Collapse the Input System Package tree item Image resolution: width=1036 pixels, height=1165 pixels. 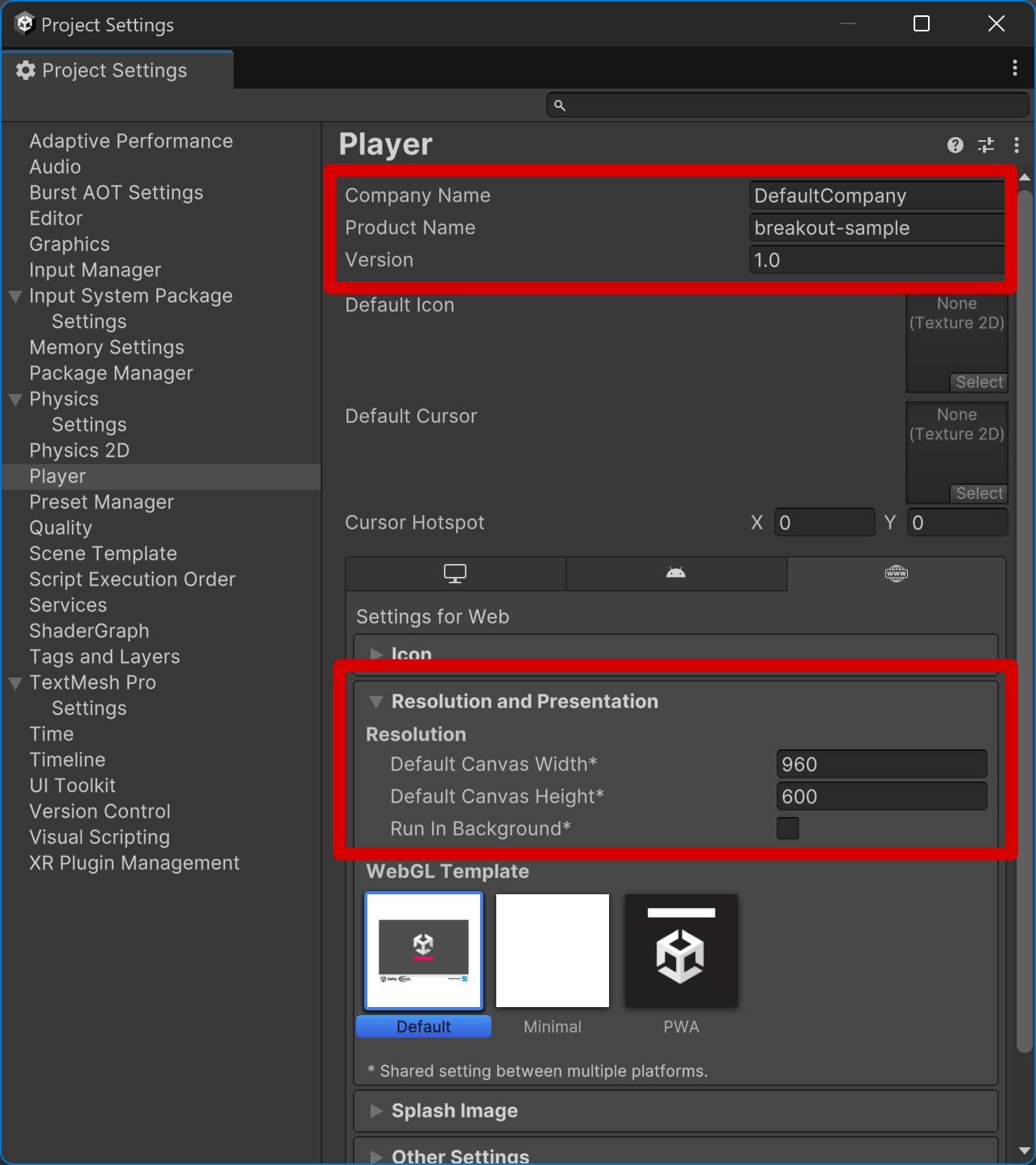[x=15, y=296]
